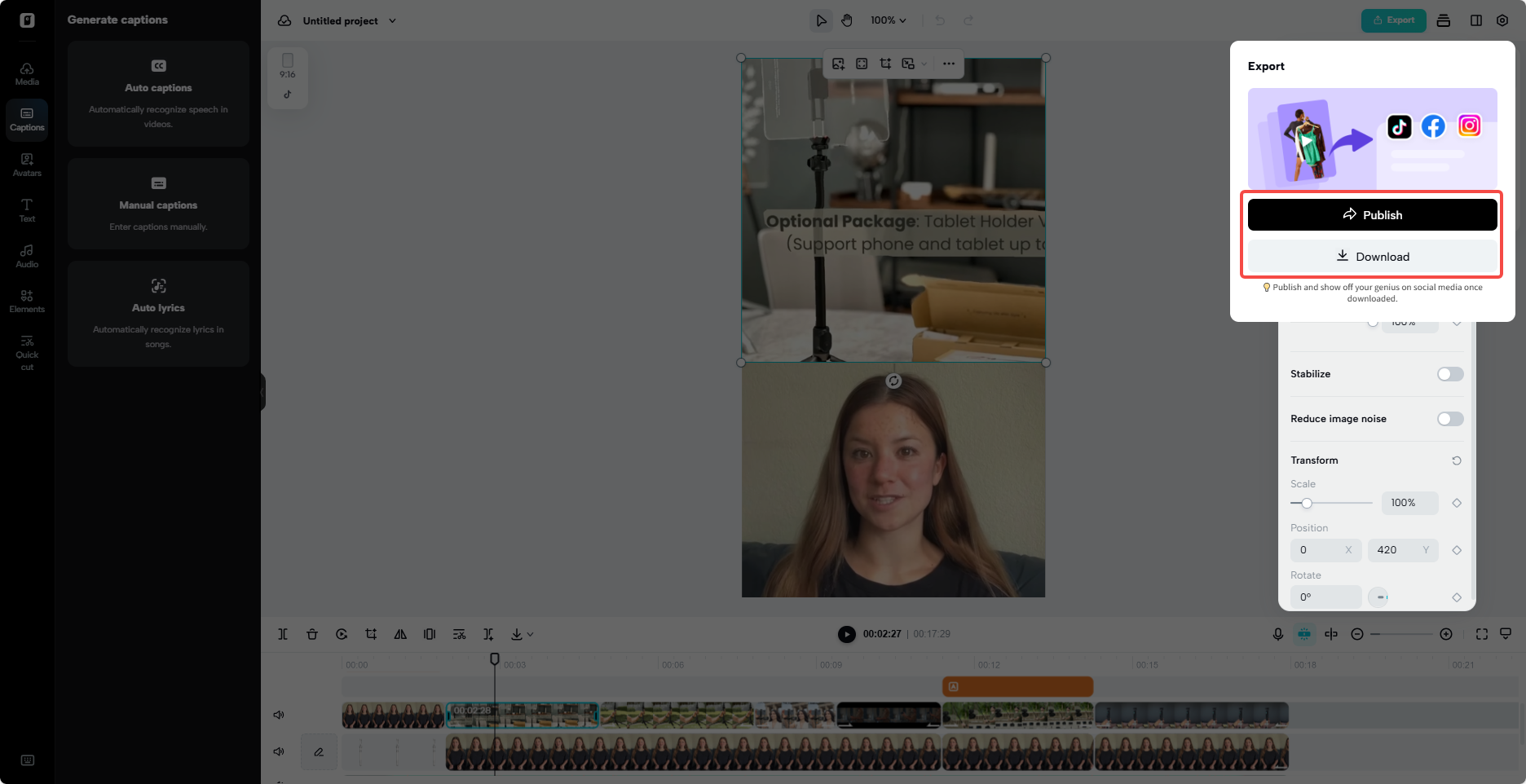Image resolution: width=1526 pixels, height=784 pixels.
Task: Open the Media panel in the sidebar
Action: (x=27, y=74)
